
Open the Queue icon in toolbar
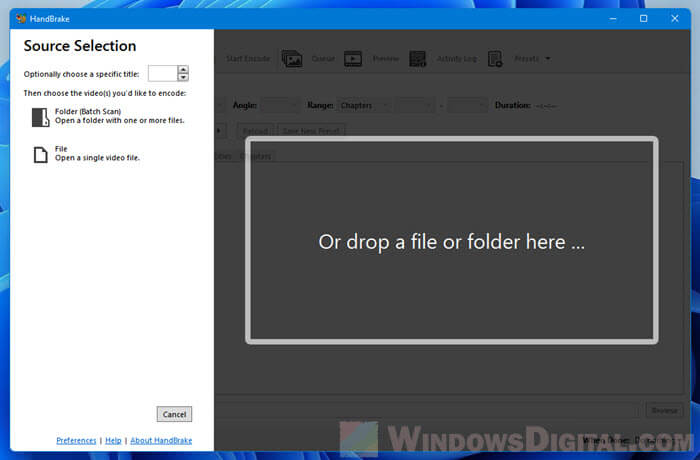point(292,59)
